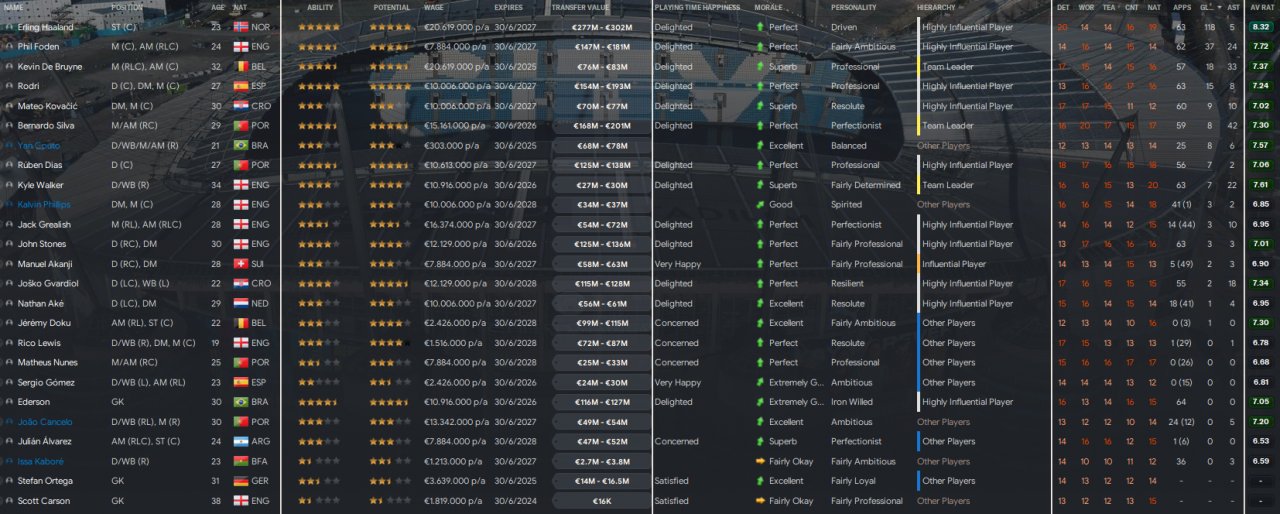
Task: Click Manuel Akanji's Influential Player cell
Action: [x=954, y=264]
